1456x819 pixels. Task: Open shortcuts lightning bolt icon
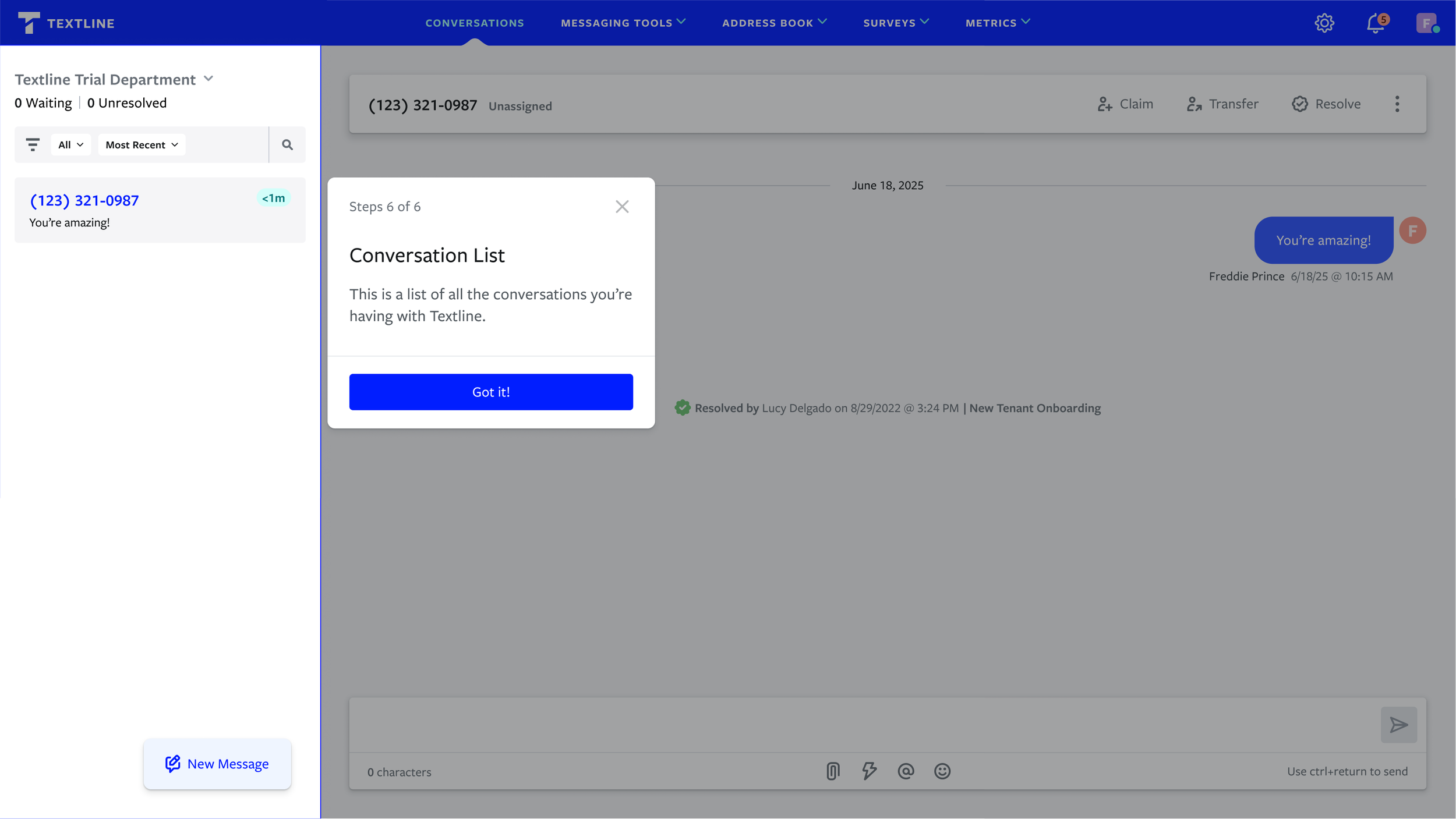tap(870, 771)
